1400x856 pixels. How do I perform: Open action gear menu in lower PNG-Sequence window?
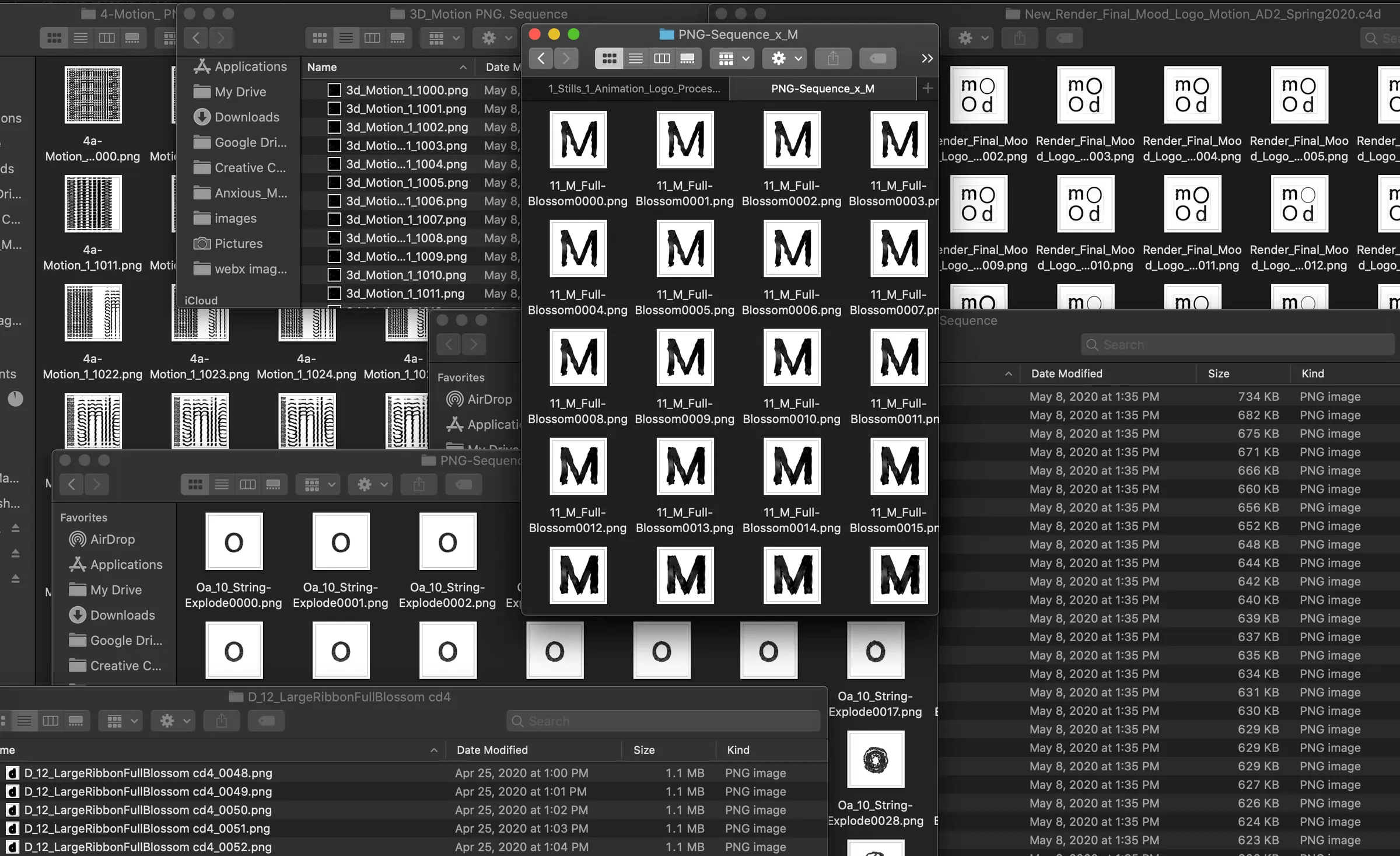tap(371, 484)
